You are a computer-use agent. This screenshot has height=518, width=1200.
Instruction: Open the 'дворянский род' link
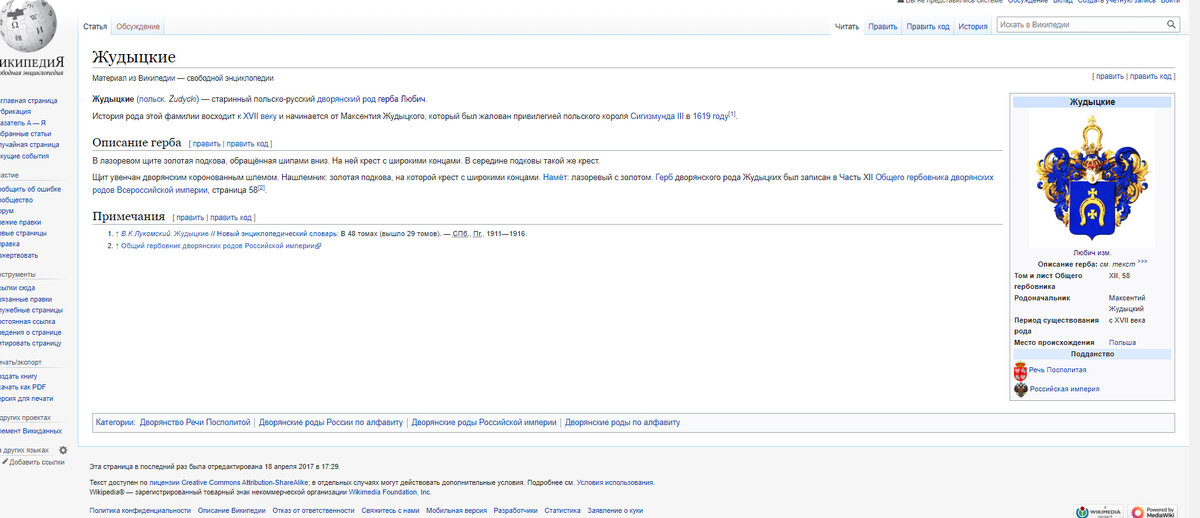(346, 99)
